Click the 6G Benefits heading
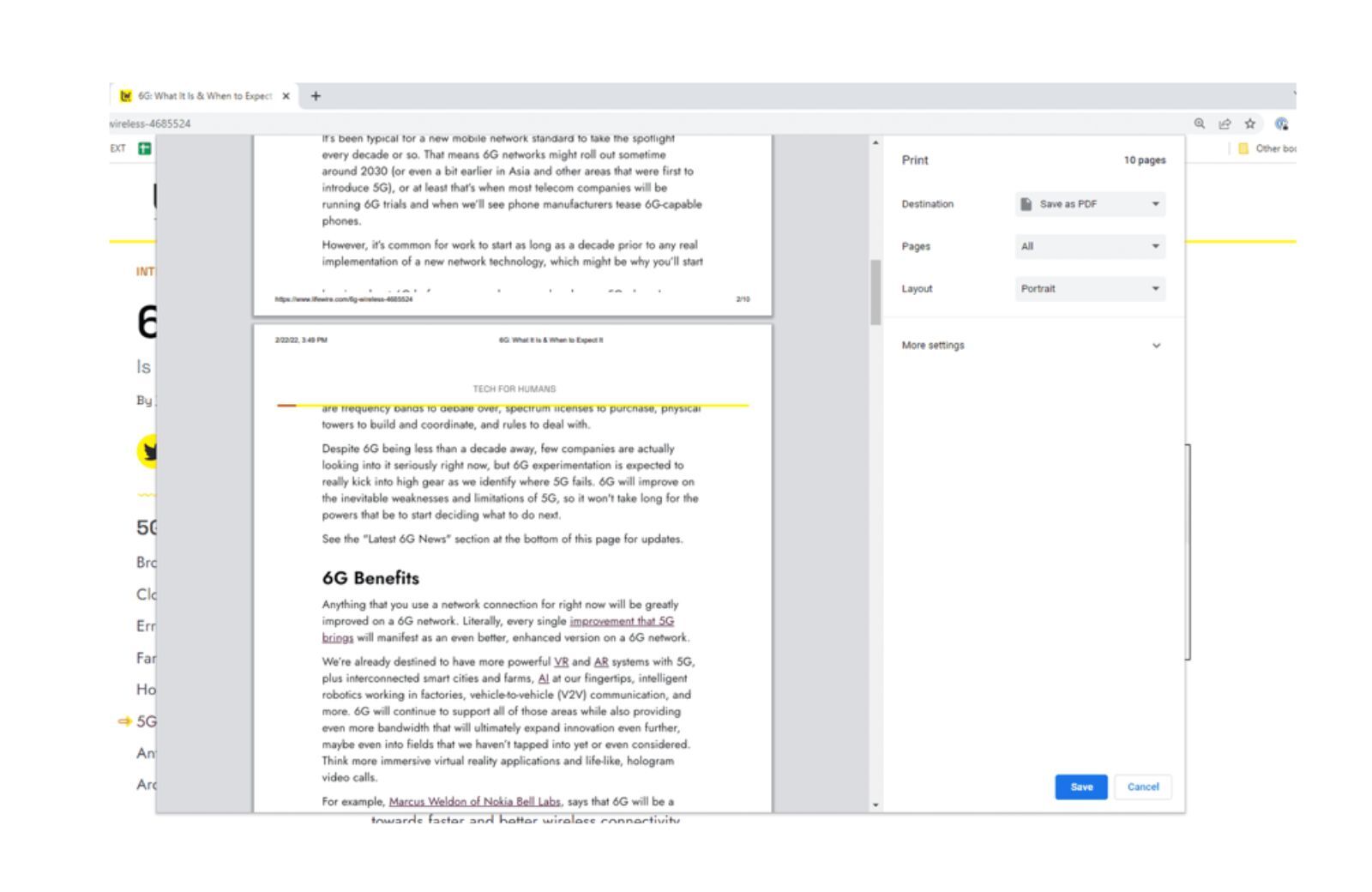Image resolution: width=1372 pixels, height=892 pixels. point(370,578)
